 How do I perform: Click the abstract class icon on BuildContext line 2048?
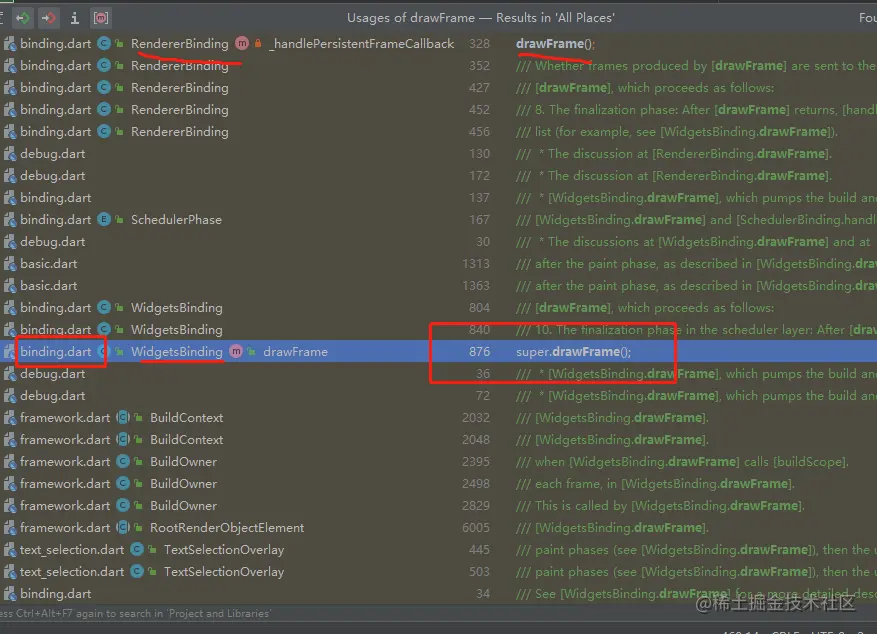point(123,440)
